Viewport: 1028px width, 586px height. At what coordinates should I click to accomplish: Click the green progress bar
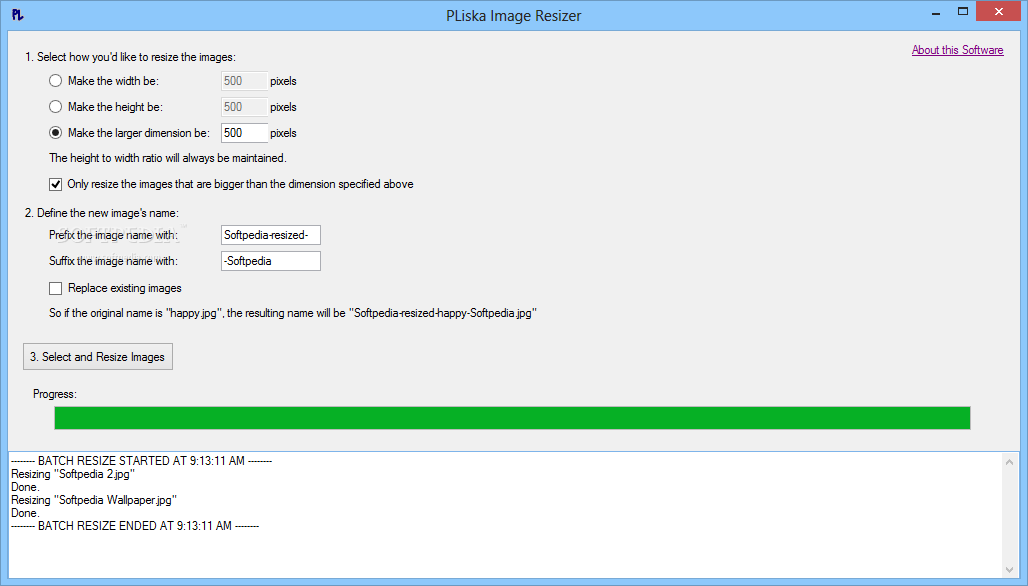[512, 418]
